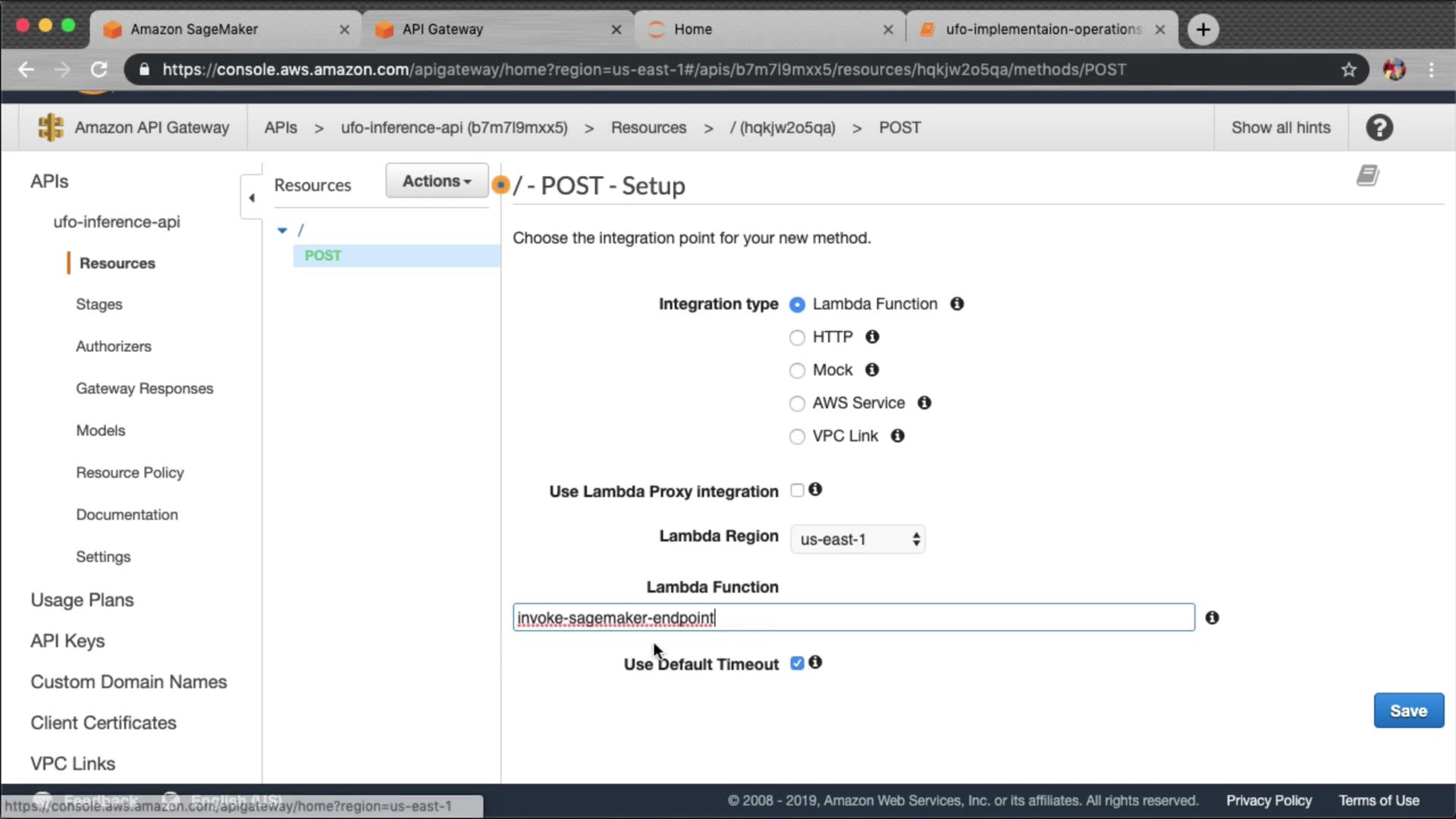Open the Lambda Region dropdown
This screenshot has height=819, width=1456.
858,539
